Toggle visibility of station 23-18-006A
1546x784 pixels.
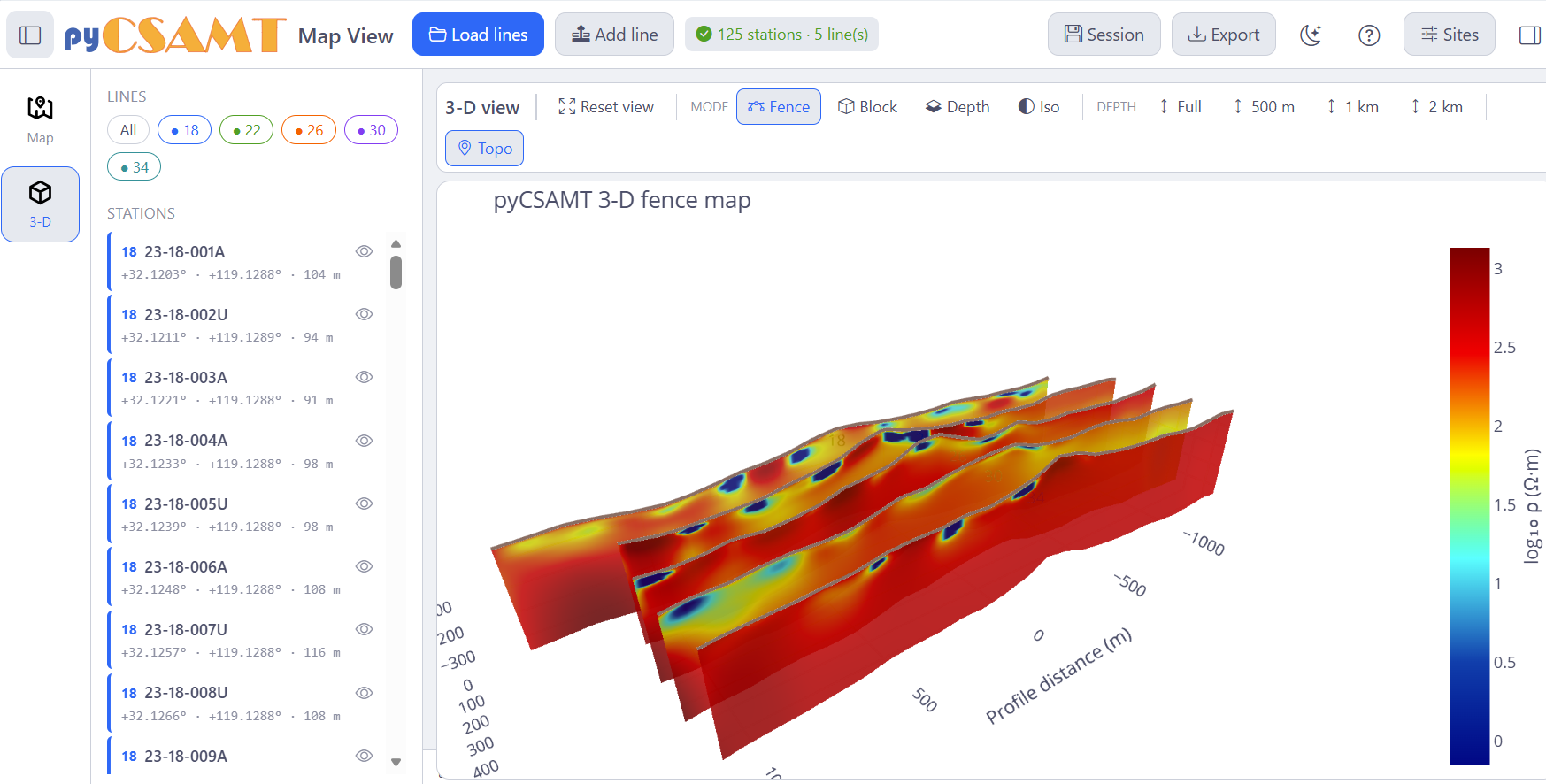point(364,566)
